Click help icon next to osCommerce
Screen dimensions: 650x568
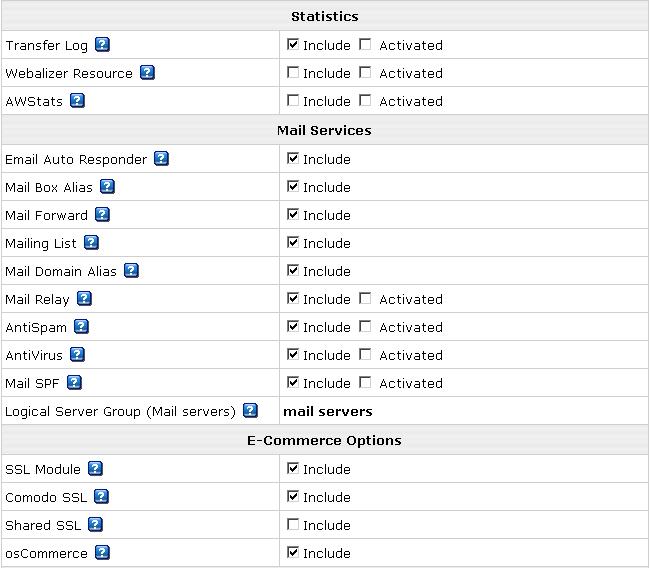(102, 552)
